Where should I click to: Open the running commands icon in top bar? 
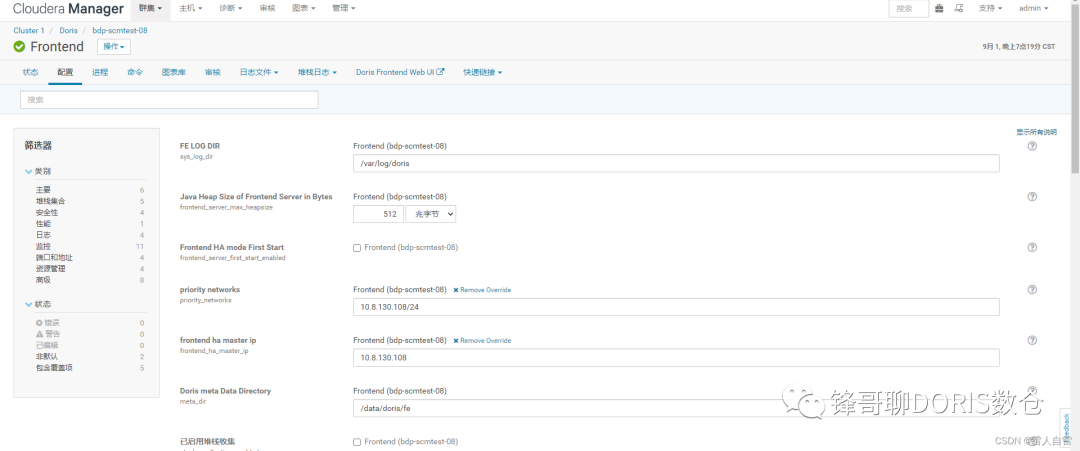pos(959,8)
